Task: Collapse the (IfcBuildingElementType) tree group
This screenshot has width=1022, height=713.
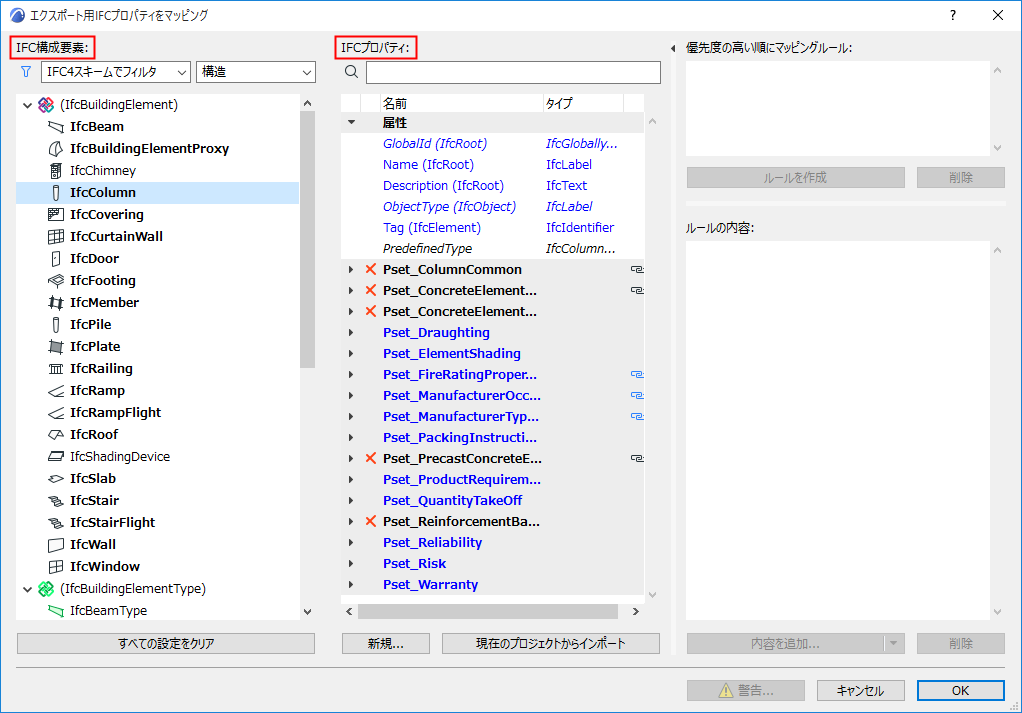Action: (x=27, y=589)
